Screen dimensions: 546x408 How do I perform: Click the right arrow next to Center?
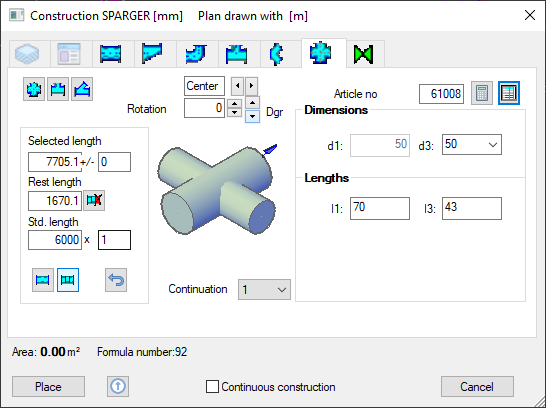tap(251, 86)
